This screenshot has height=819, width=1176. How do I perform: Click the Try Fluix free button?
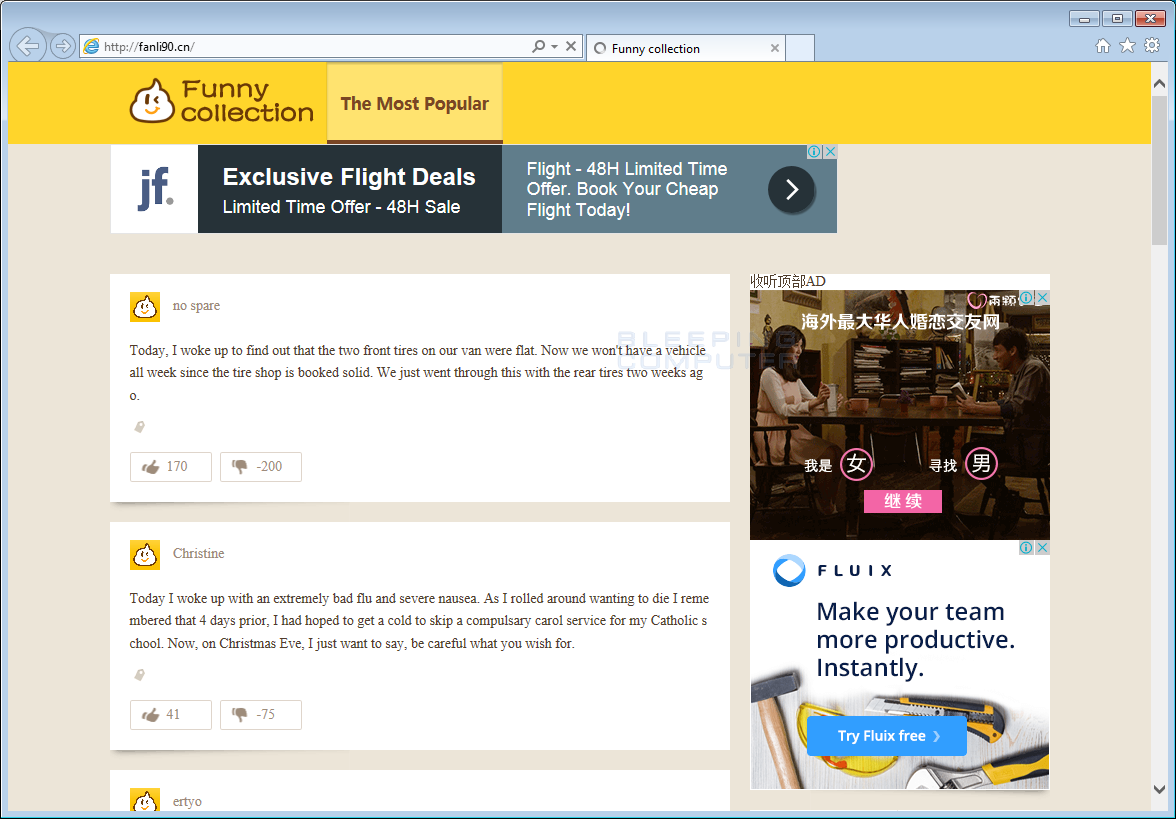(886, 736)
